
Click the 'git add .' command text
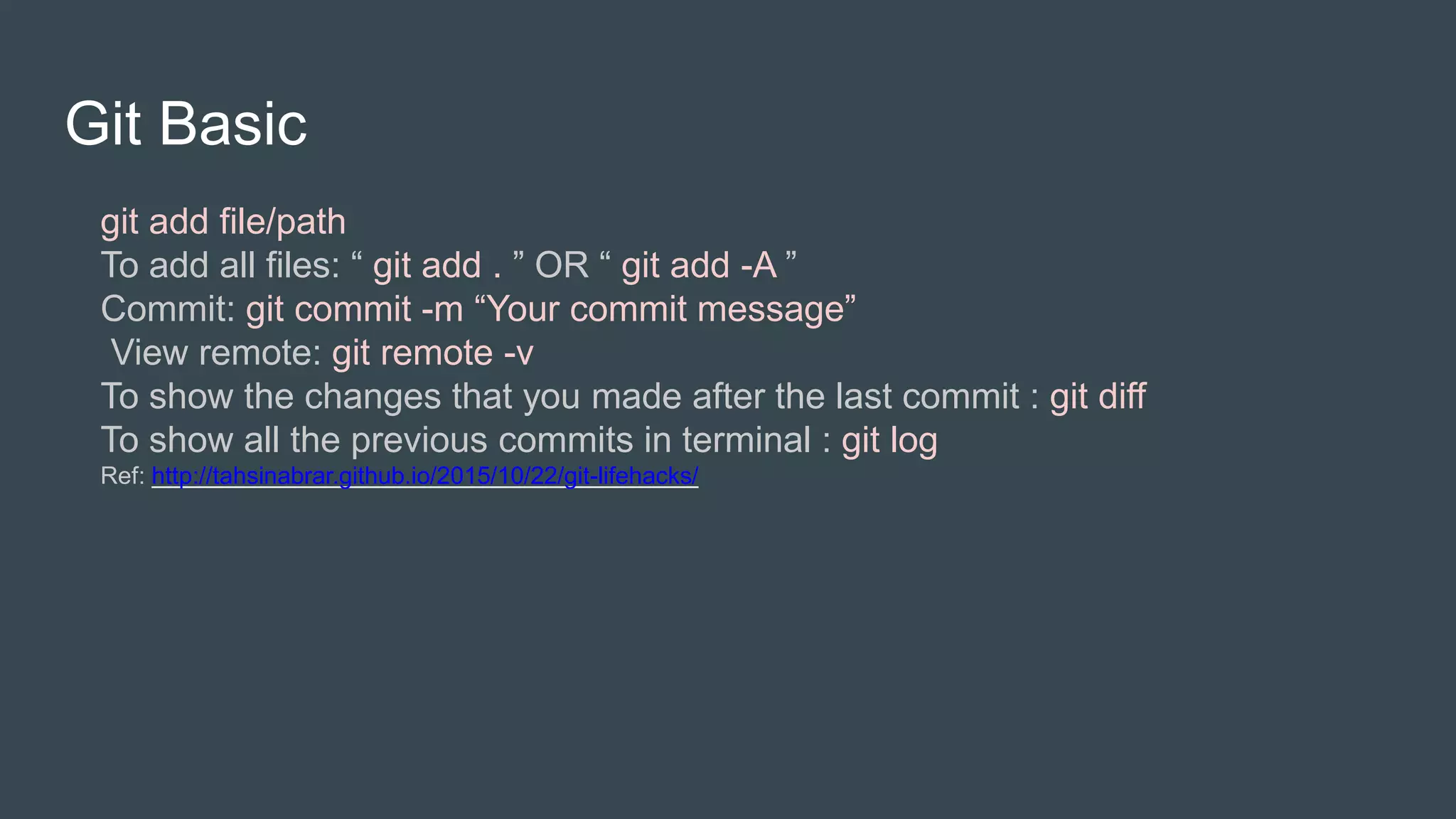point(437,266)
